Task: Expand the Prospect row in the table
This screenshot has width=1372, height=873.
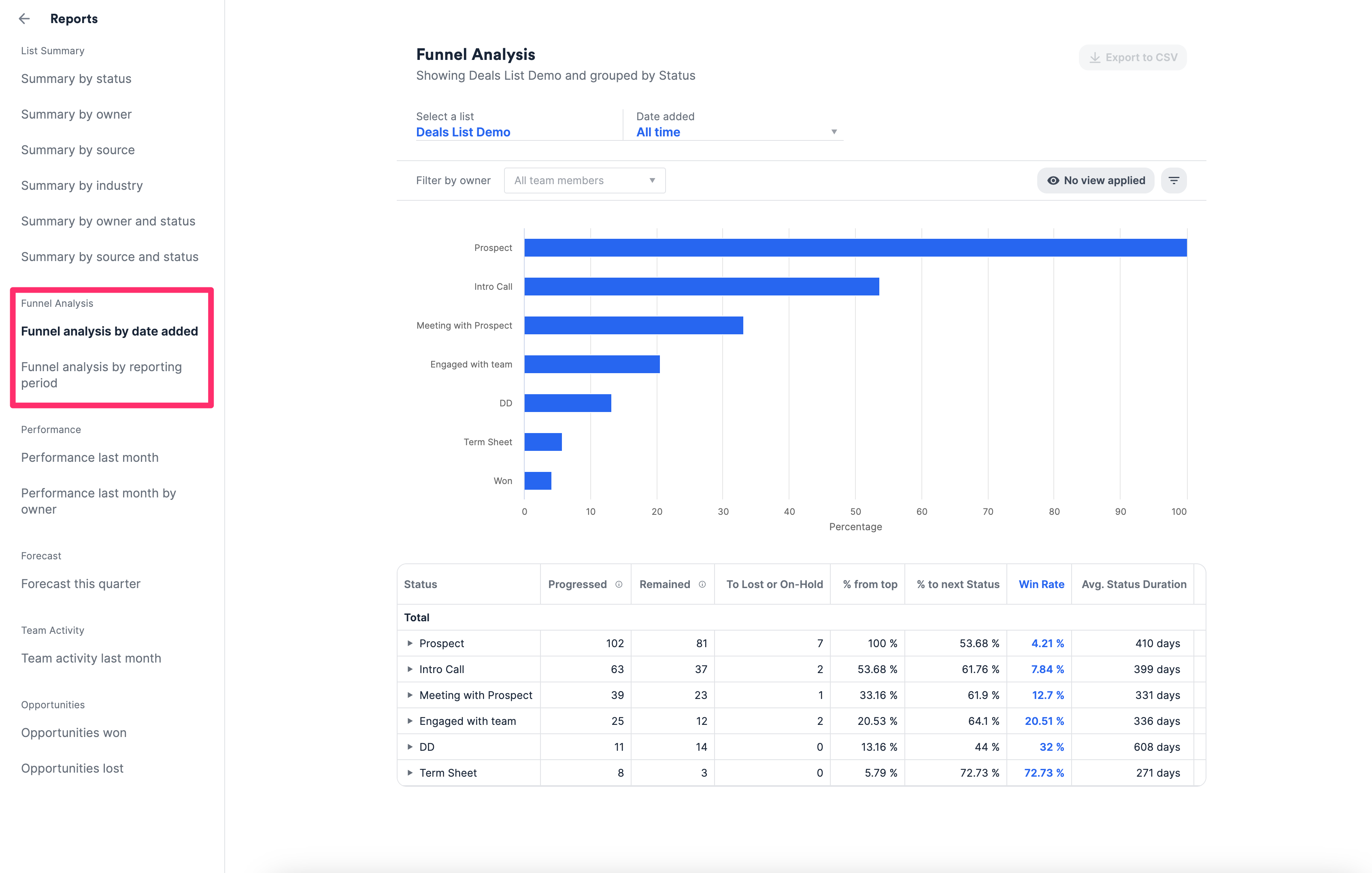Action: [x=409, y=643]
